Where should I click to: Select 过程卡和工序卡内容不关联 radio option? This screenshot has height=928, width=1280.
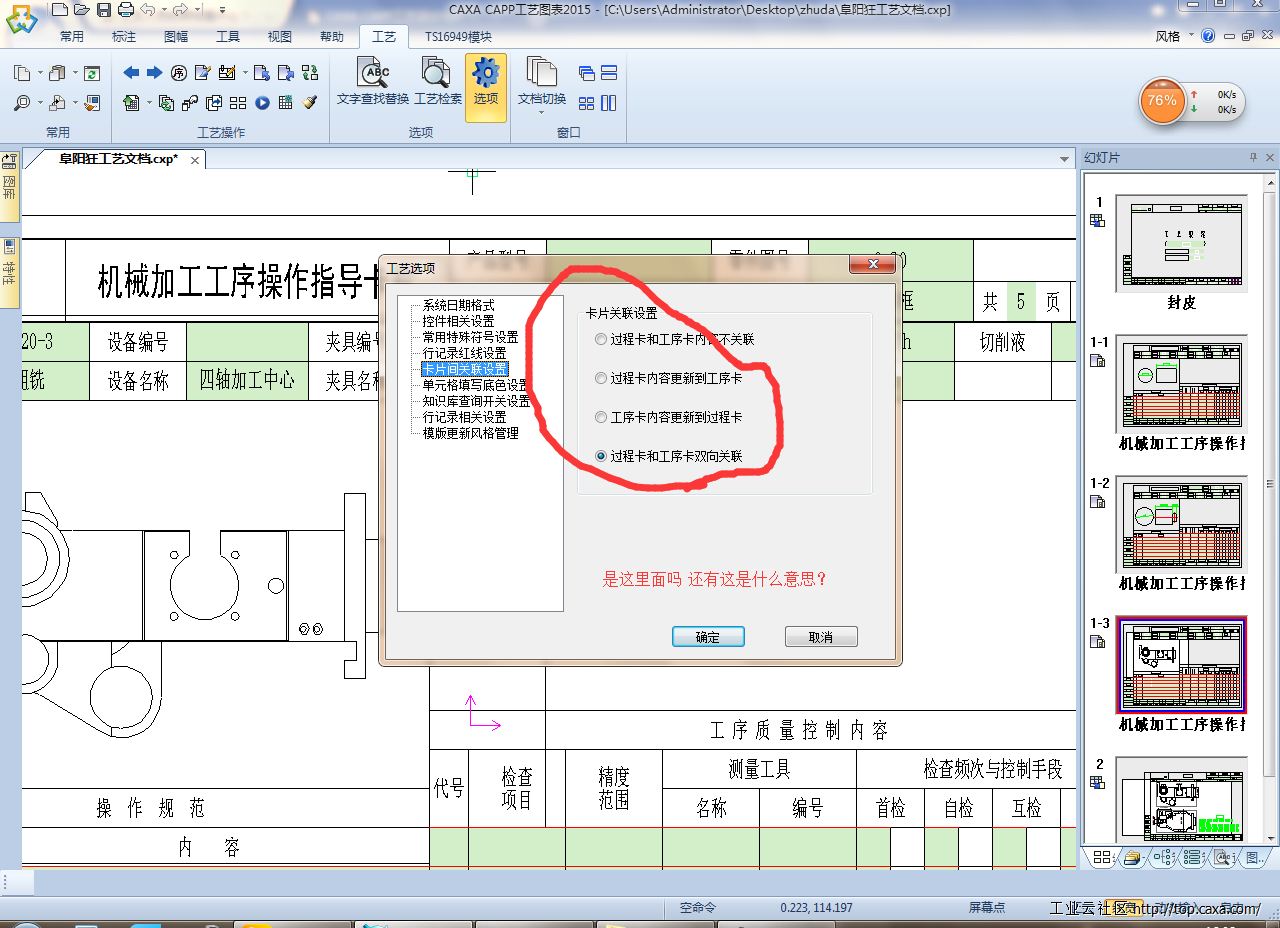coord(601,339)
